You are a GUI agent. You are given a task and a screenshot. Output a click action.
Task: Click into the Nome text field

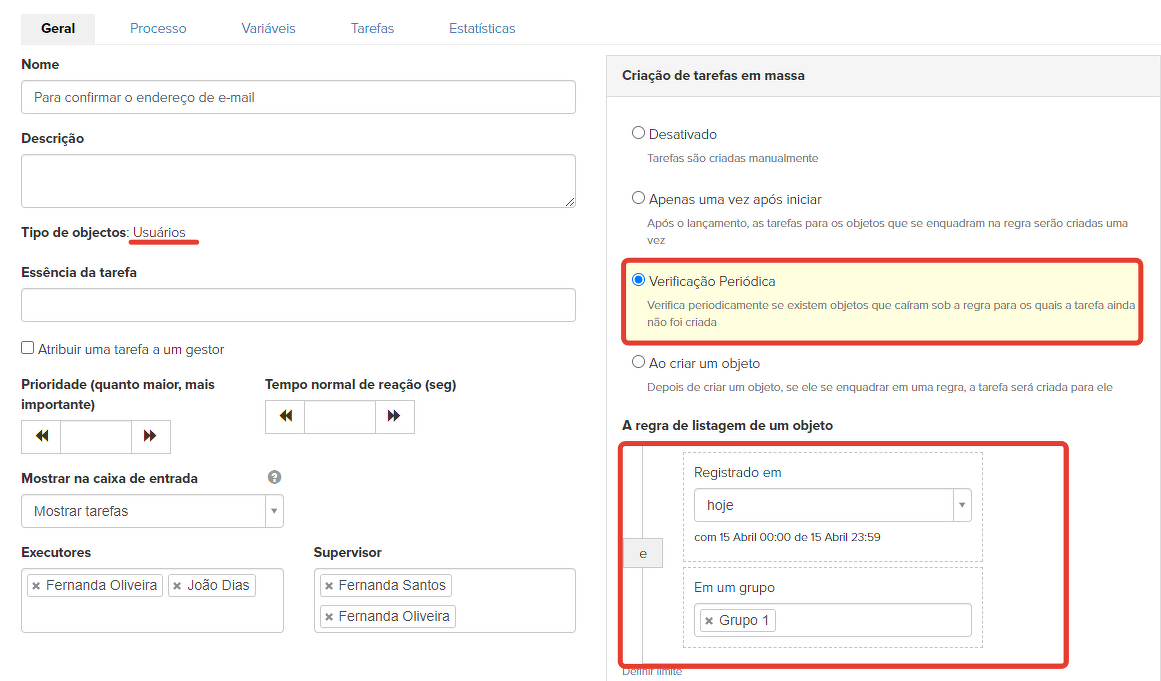(298, 97)
